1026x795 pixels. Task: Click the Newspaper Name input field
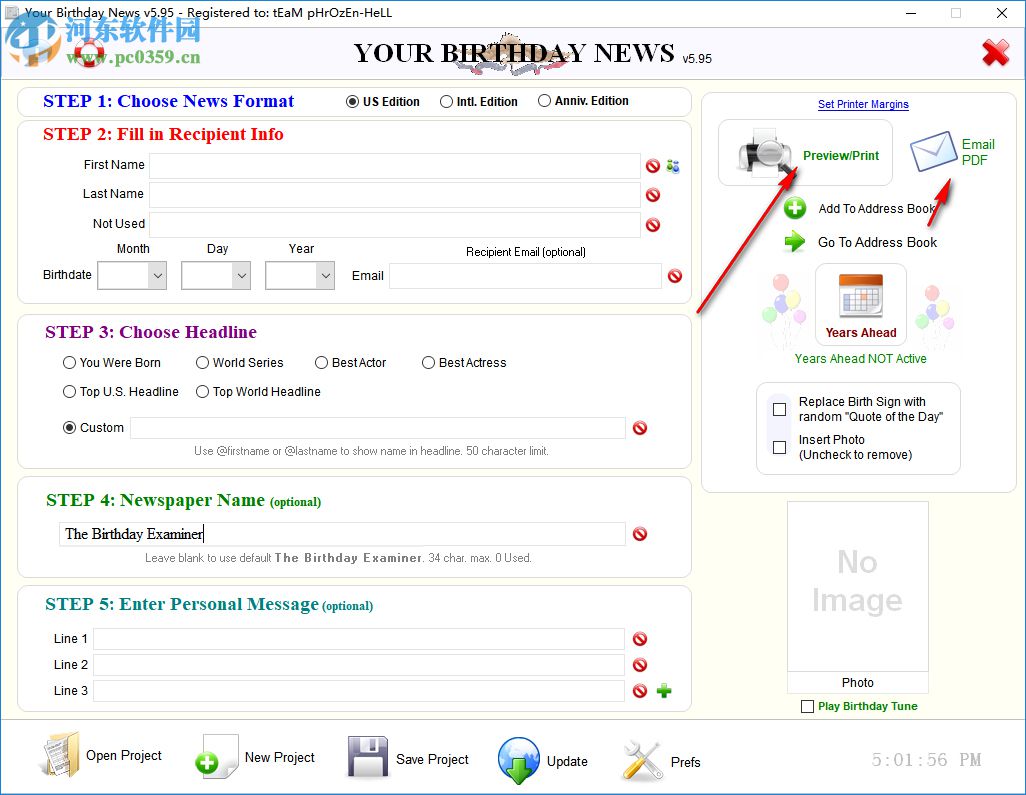pos(340,534)
